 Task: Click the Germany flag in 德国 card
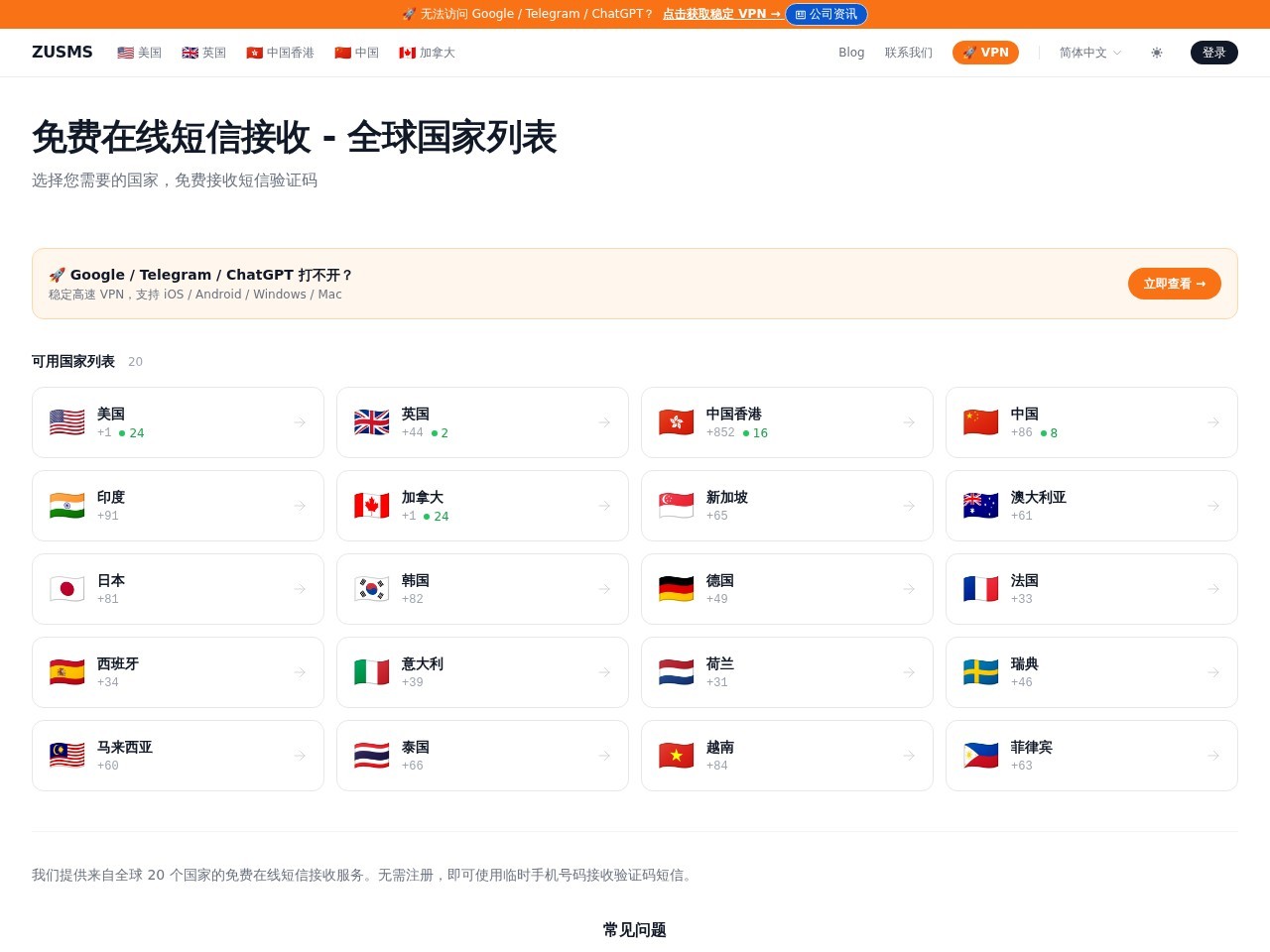point(677,589)
